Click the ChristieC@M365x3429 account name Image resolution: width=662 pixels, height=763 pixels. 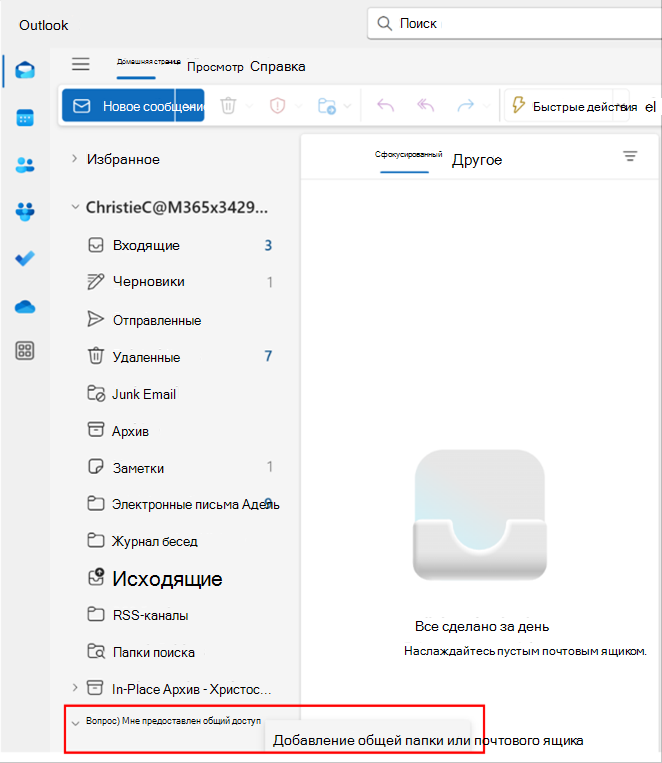tap(177, 207)
